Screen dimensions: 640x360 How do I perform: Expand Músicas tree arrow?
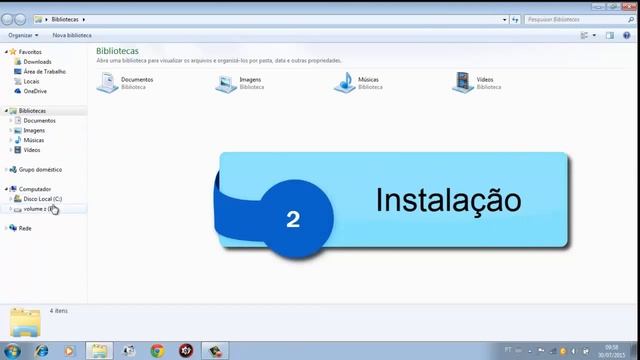[x=11, y=140]
